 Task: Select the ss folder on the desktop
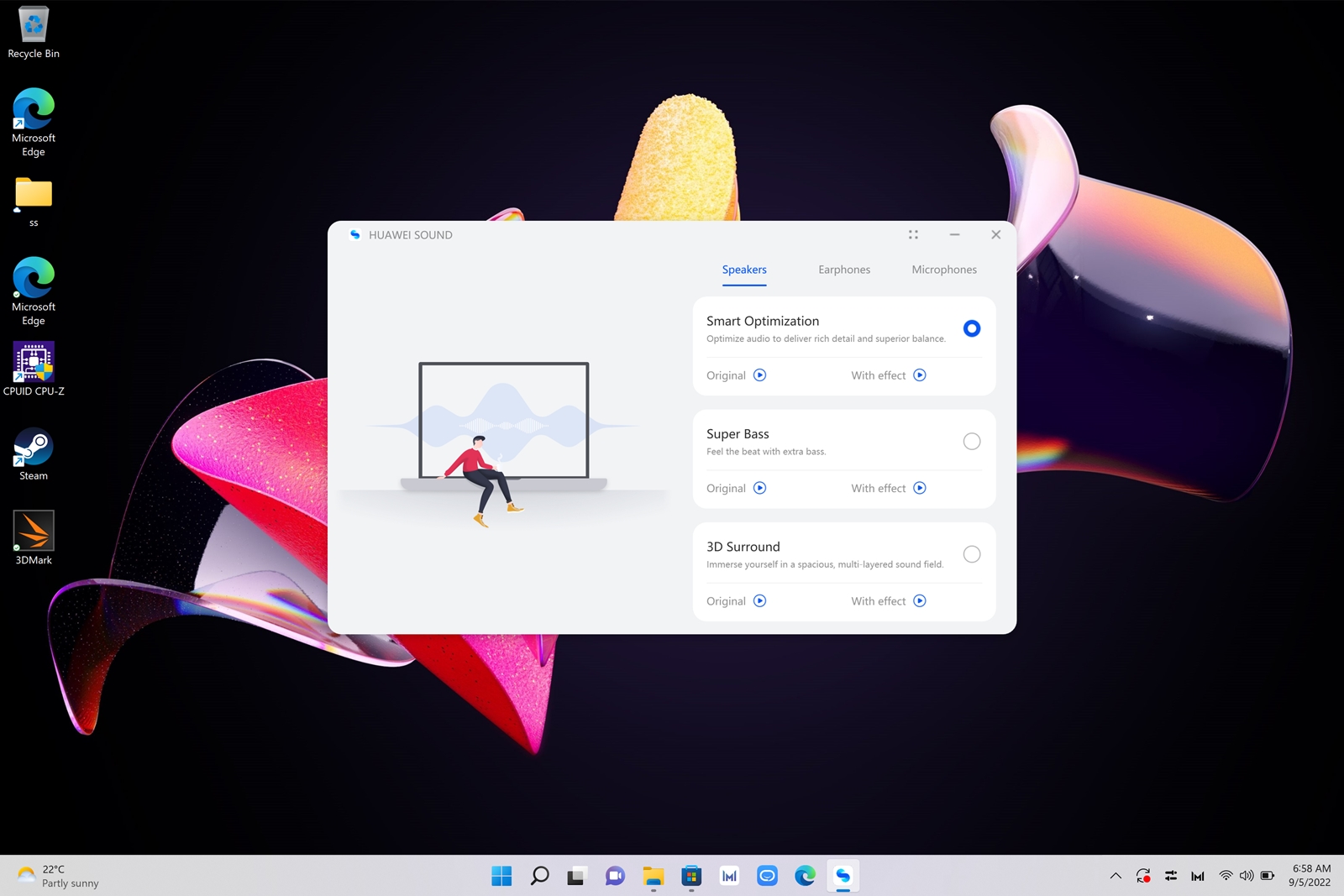[x=34, y=202]
